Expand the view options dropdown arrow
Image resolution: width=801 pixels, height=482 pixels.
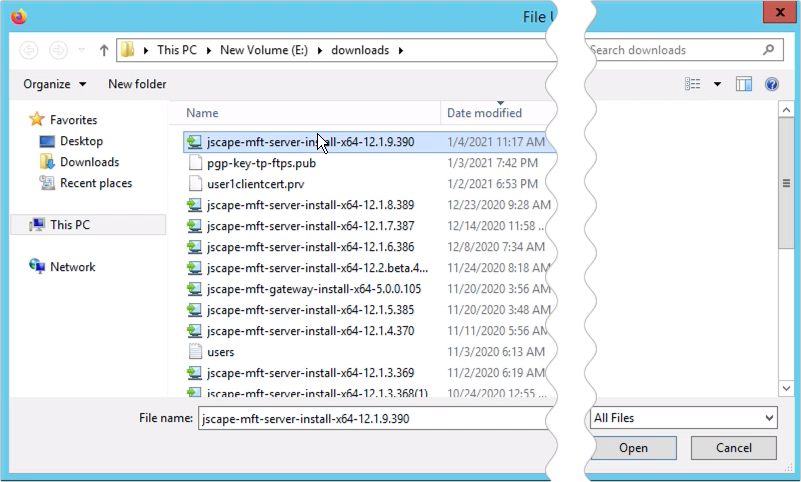click(x=717, y=85)
